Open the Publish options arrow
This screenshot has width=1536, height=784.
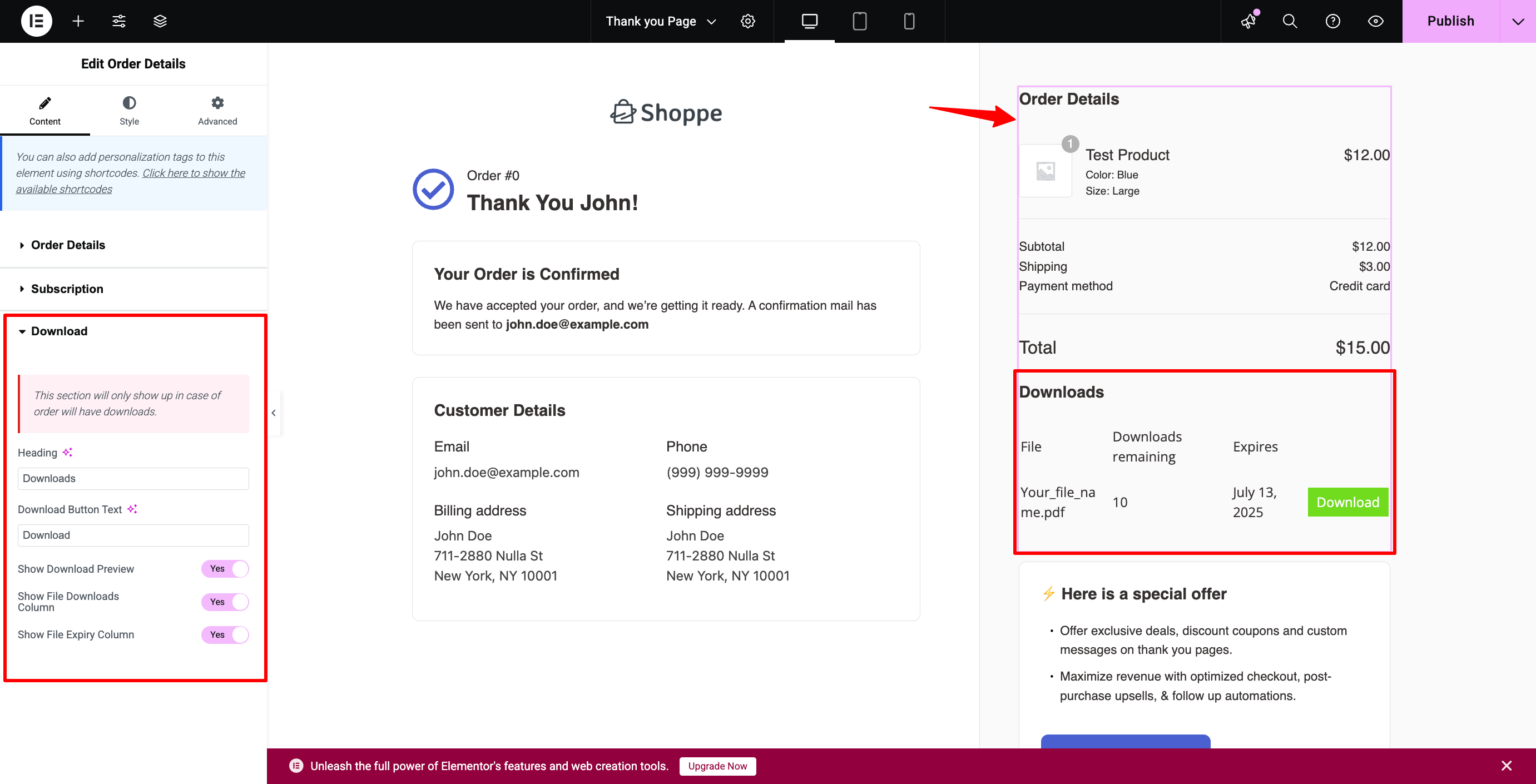1518,22
